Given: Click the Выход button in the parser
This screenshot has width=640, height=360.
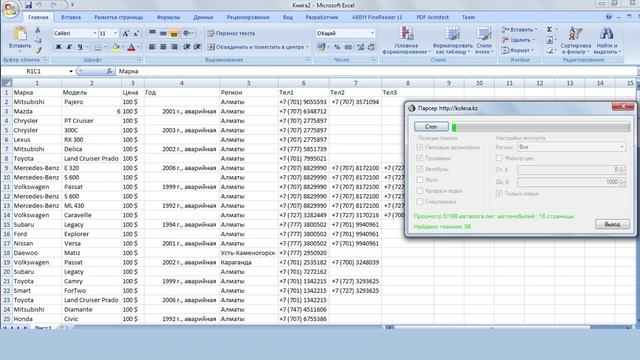Looking at the screenshot, I should click(612, 224).
